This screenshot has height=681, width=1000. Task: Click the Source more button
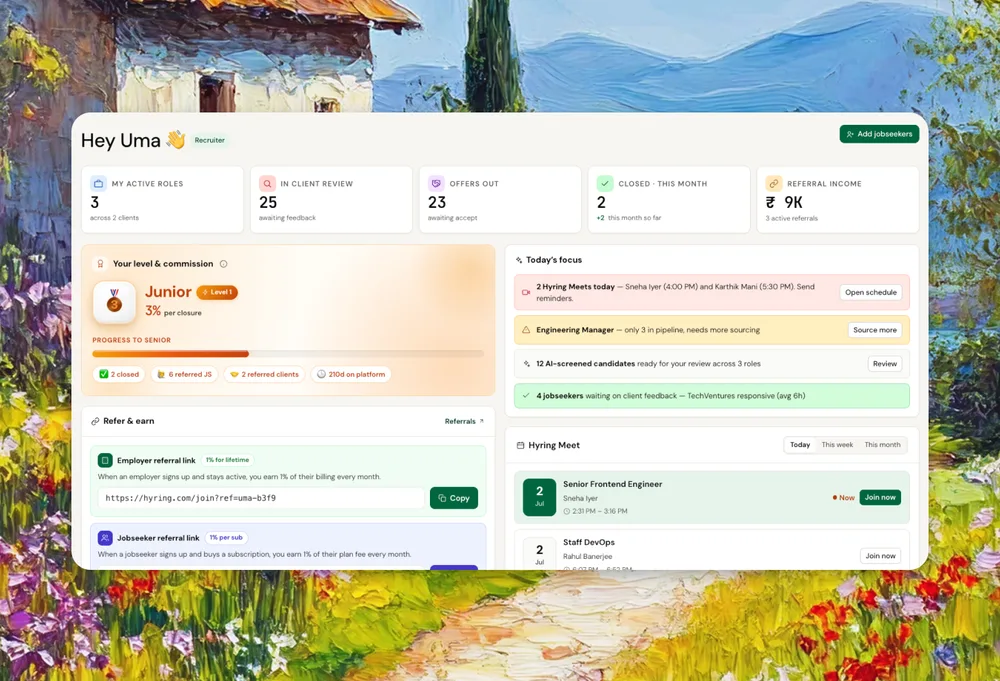[x=874, y=330]
